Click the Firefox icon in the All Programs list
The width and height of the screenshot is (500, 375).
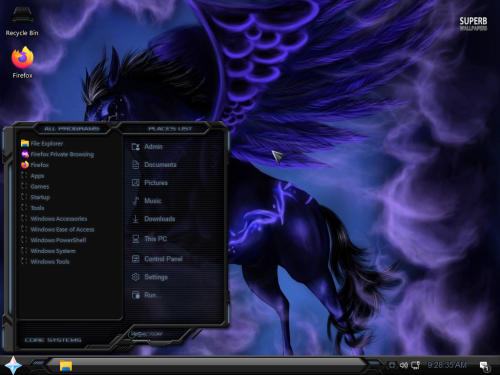pyautogui.click(x=25, y=165)
